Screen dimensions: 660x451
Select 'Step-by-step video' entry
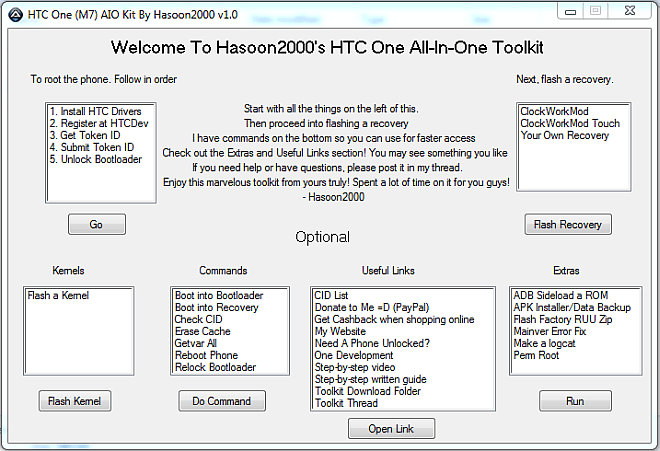click(355, 367)
